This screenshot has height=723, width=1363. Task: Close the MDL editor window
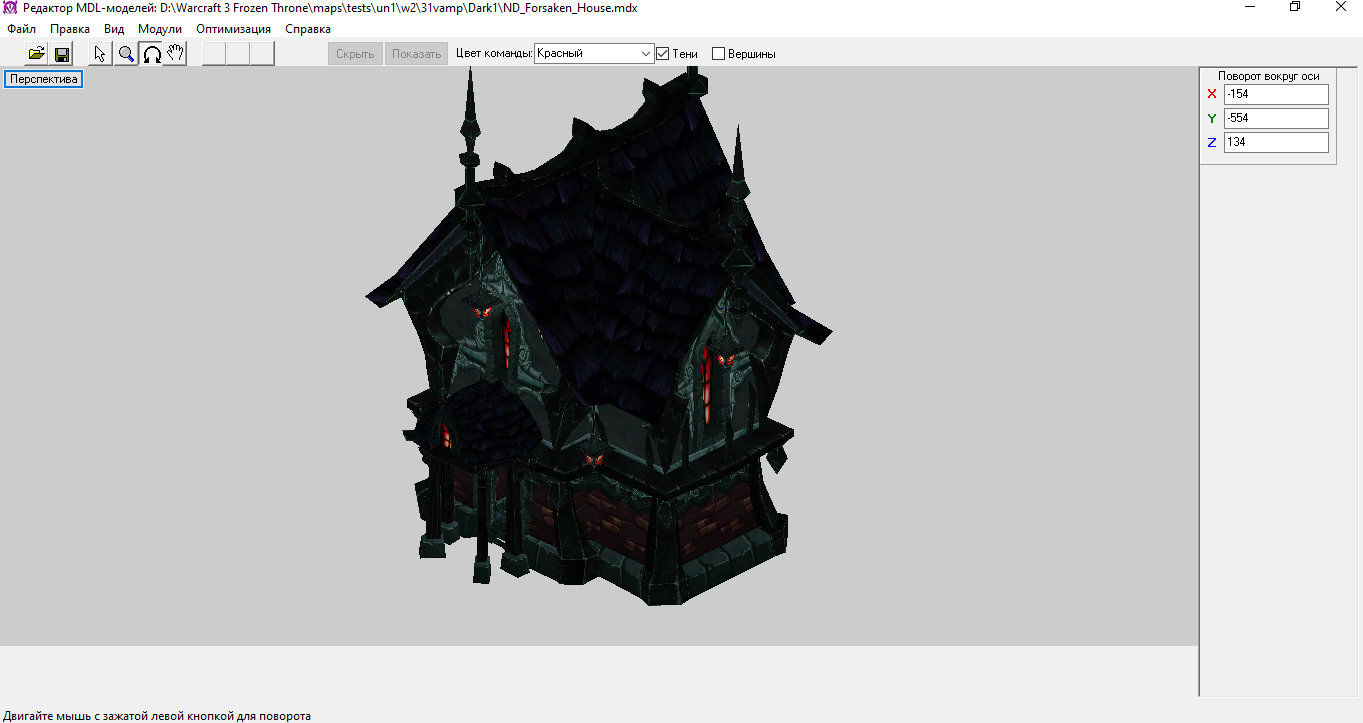point(1340,8)
